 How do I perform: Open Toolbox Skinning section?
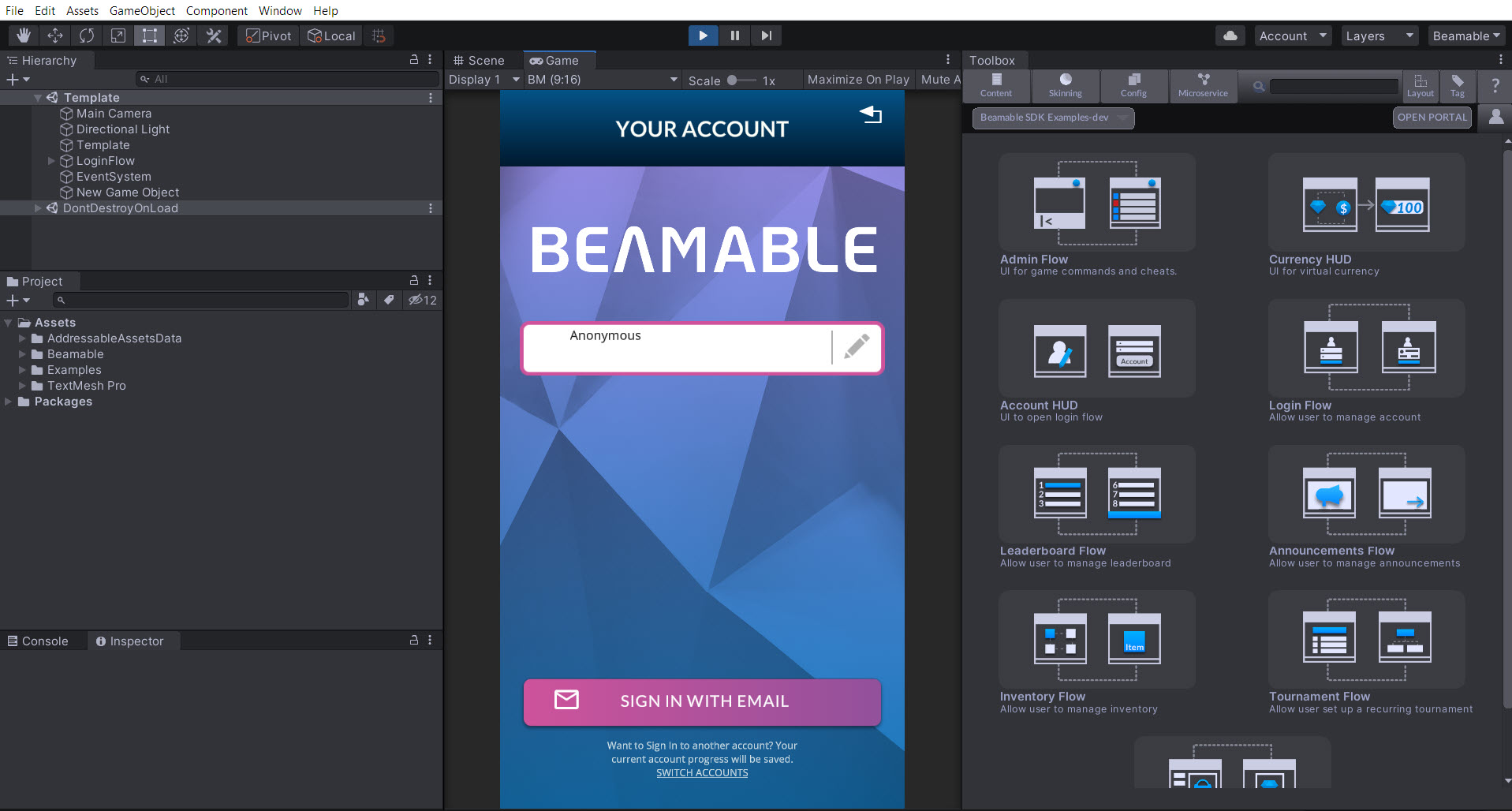tap(1066, 85)
